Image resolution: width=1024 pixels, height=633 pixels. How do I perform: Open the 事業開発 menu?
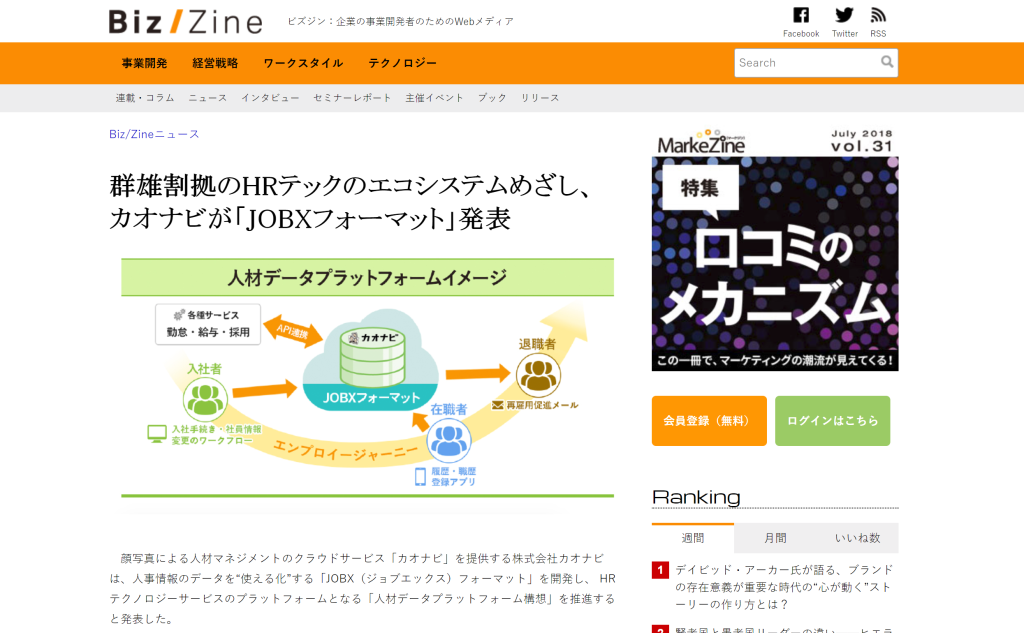point(144,63)
